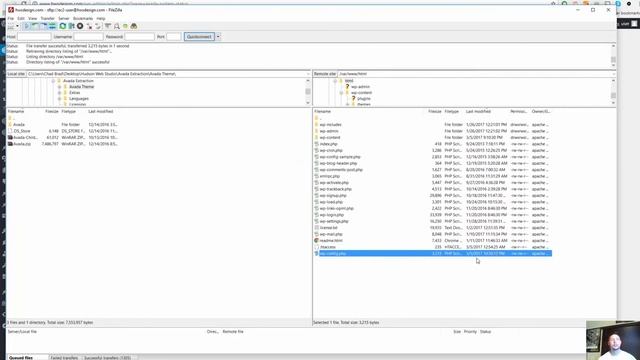Viewport: 640px width, 360px height.
Task: Open the Quickconnect history dropdown arrow
Action: click(x=218, y=37)
